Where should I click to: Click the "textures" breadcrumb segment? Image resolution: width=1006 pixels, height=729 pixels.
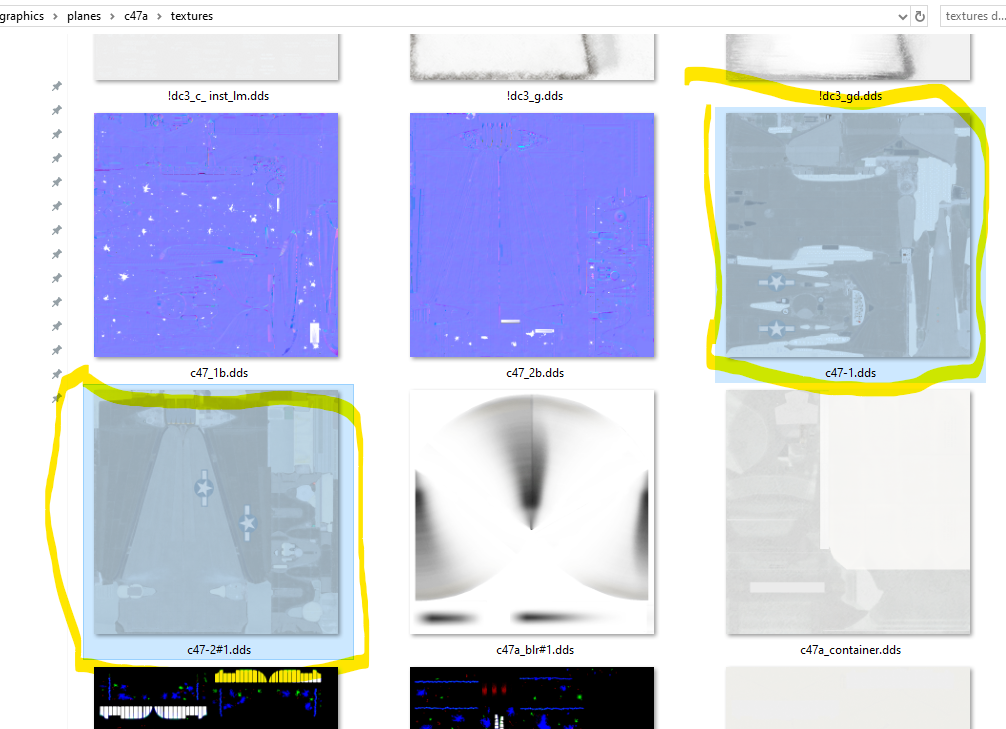(x=191, y=16)
